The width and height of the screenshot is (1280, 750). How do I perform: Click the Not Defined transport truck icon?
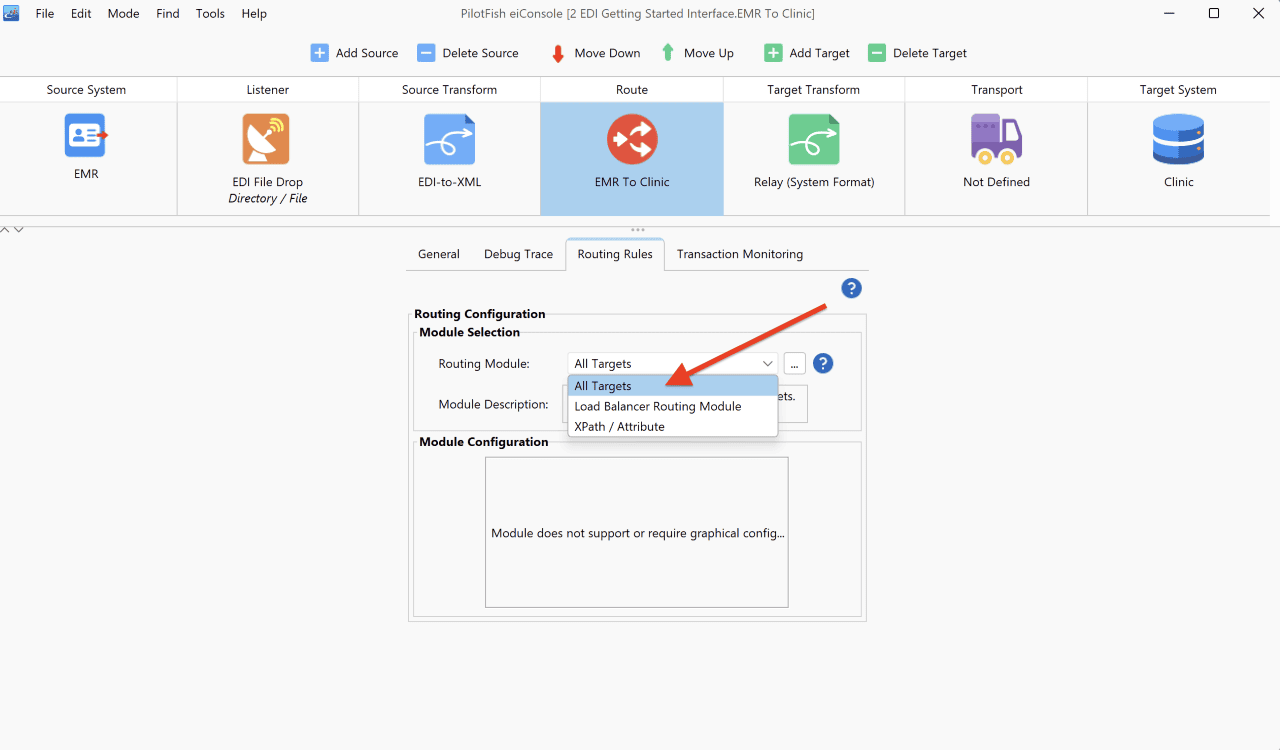(996, 139)
